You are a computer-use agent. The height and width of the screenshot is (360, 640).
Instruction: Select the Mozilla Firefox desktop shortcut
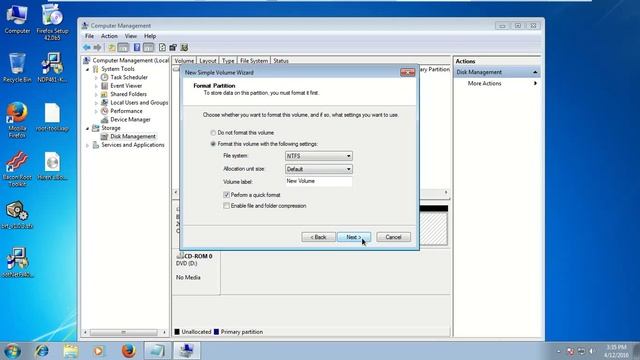[x=17, y=120]
